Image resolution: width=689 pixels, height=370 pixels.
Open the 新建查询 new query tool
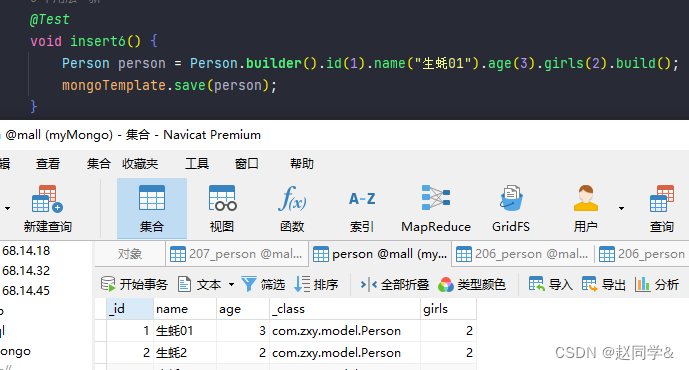pyautogui.click(x=47, y=209)
